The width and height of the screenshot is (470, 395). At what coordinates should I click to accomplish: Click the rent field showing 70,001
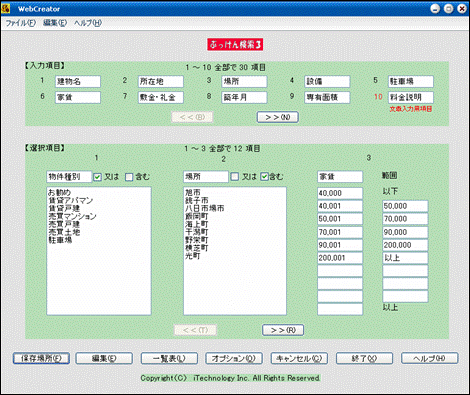coord(340,232)
